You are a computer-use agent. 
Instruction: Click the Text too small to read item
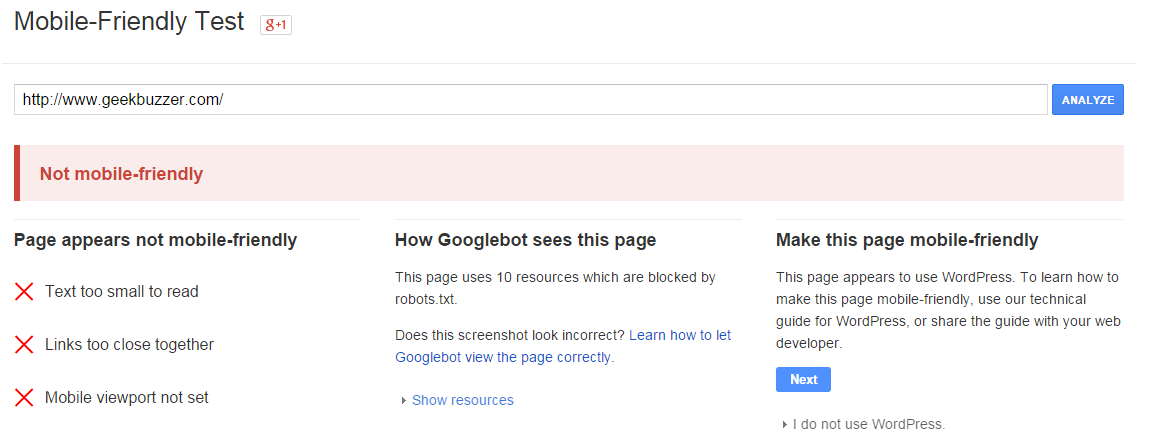coord(122,291)
